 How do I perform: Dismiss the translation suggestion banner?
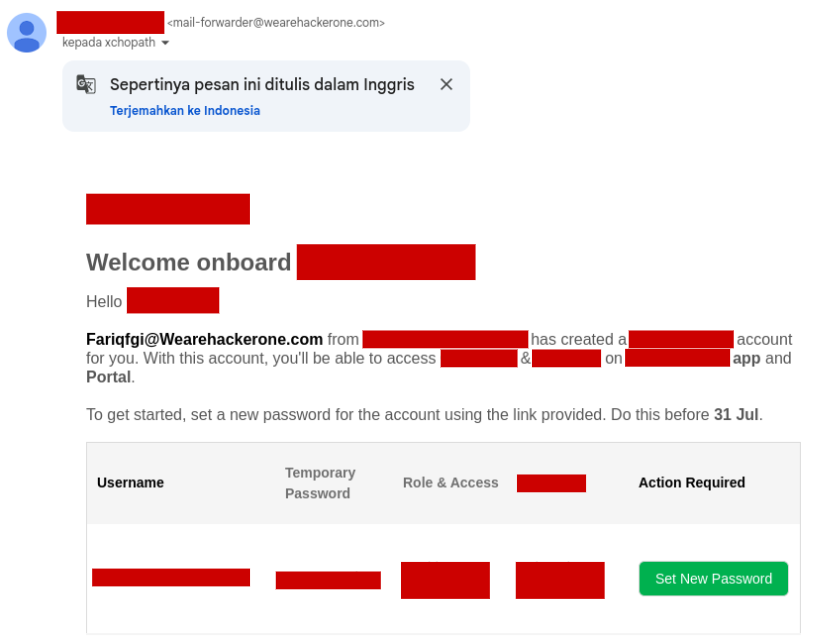pyautogui.click(x=446, y=85)
